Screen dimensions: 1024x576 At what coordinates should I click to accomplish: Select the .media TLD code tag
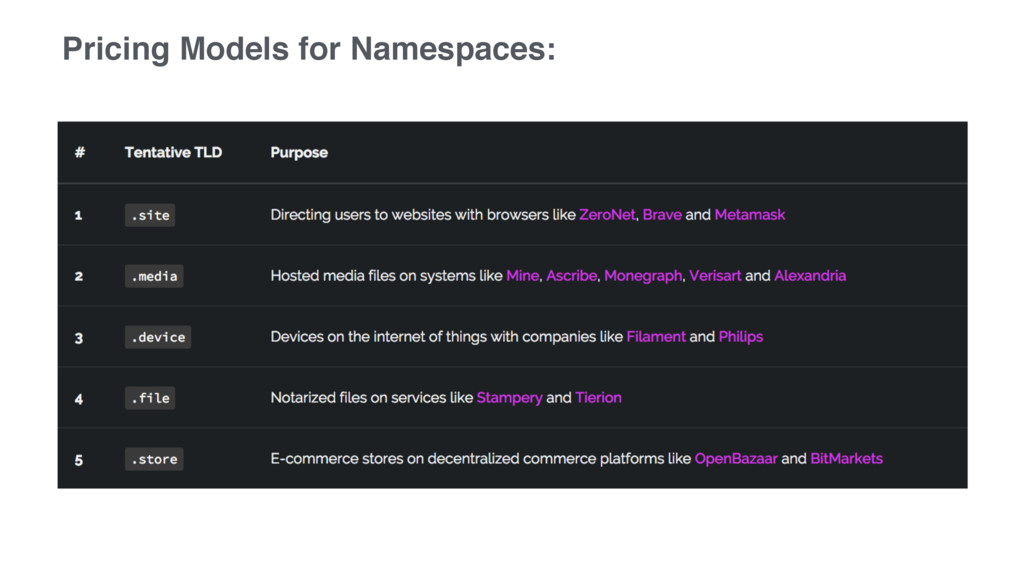pyautogui.click(x=154, y=276)
